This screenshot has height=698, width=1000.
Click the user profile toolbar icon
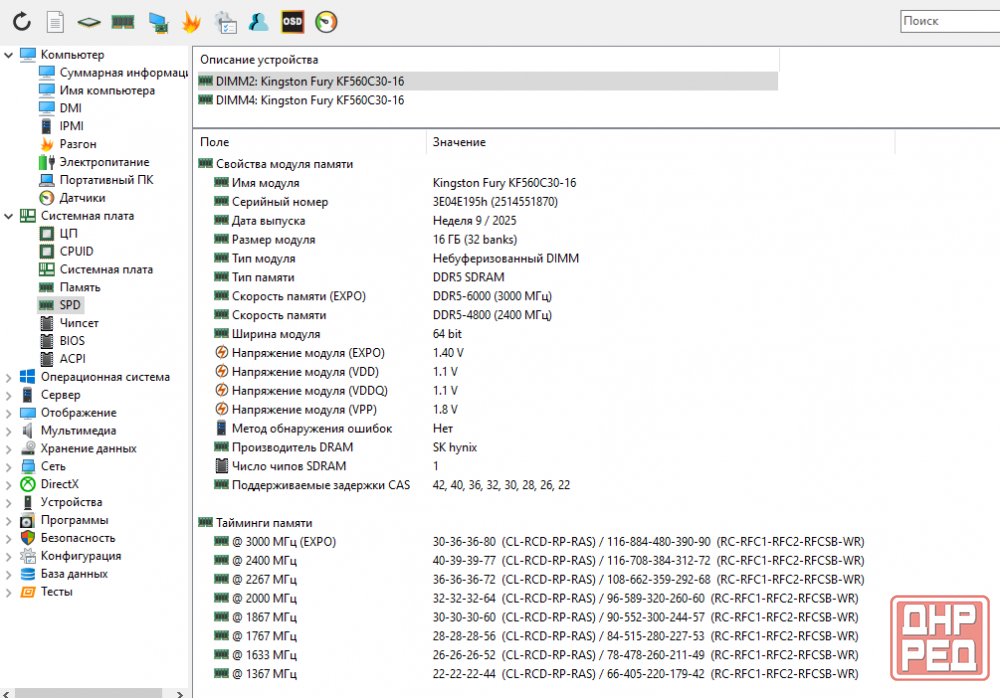pyautogui.click(x=259, y=22)
